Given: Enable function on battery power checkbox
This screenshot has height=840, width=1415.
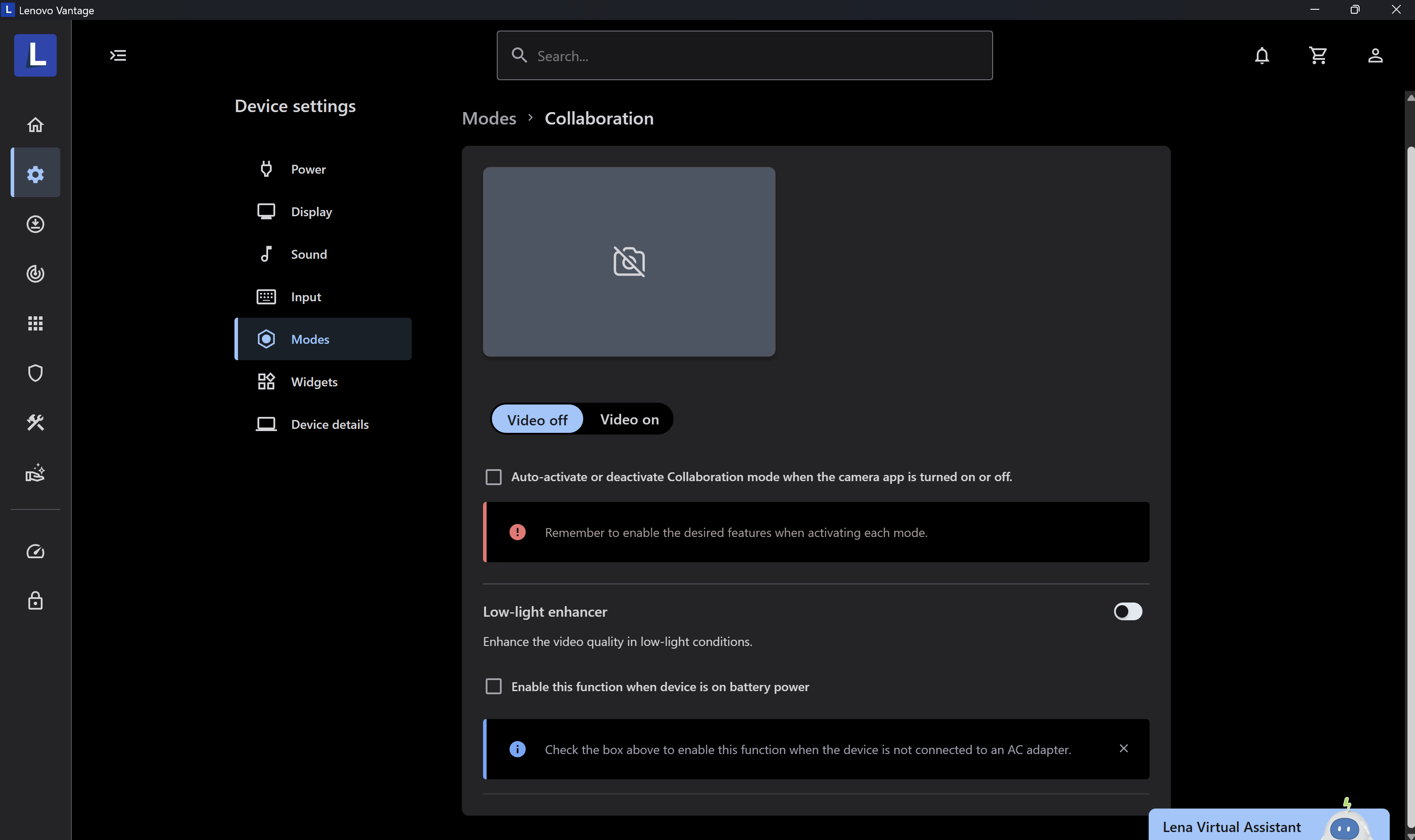Looking at the screenshot, I should click(x=494, y=687).
